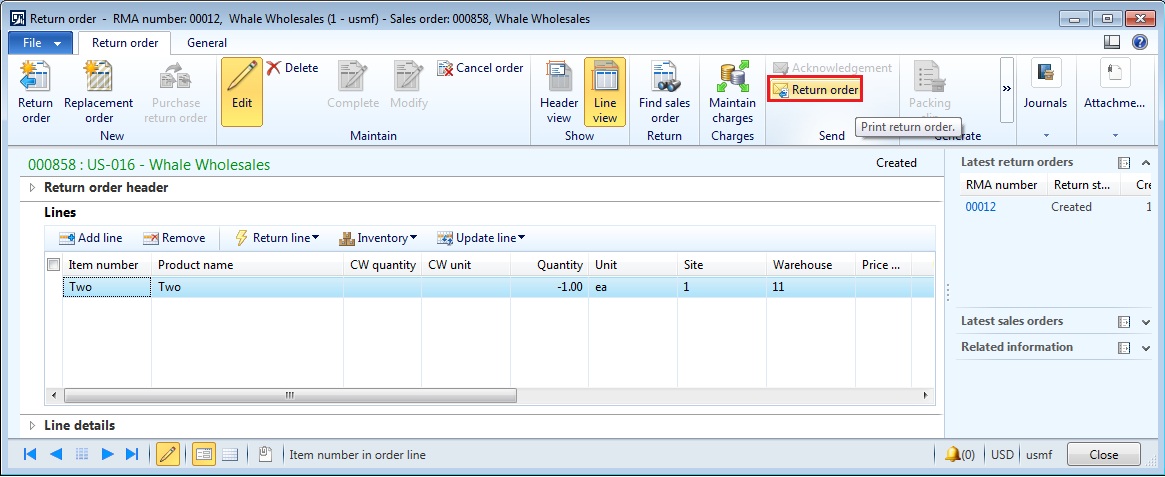Open Find sales order
This screenshot has width=1165, height=477.
(x=664, y=92)
